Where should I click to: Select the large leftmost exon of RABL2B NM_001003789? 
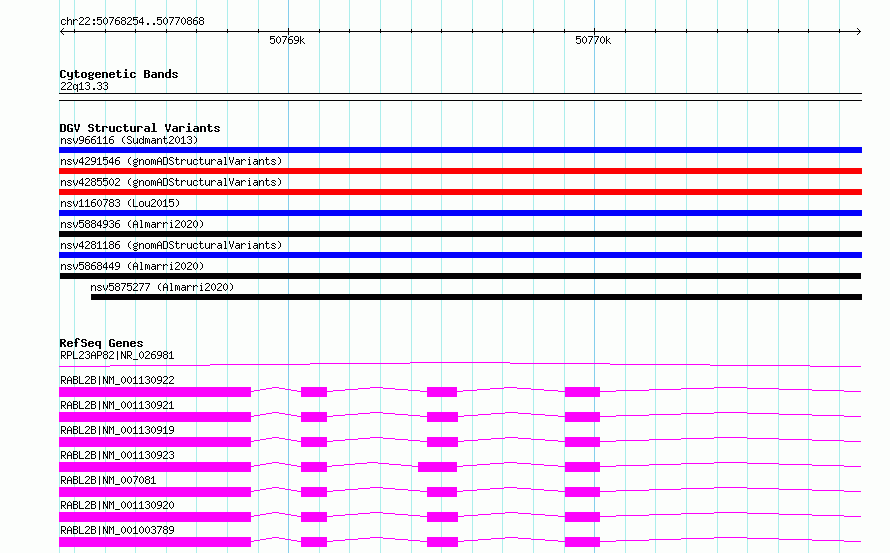(155, 542)
